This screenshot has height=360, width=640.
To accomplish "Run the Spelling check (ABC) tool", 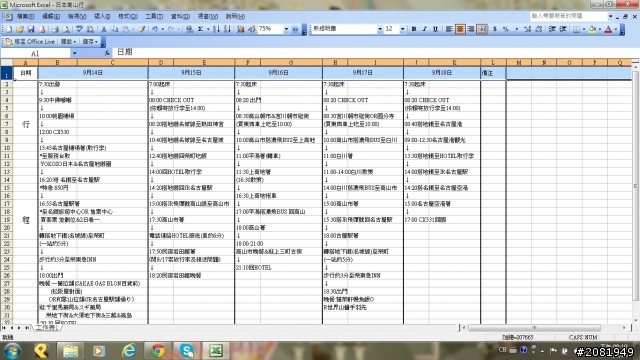I will tap(79, 29).
